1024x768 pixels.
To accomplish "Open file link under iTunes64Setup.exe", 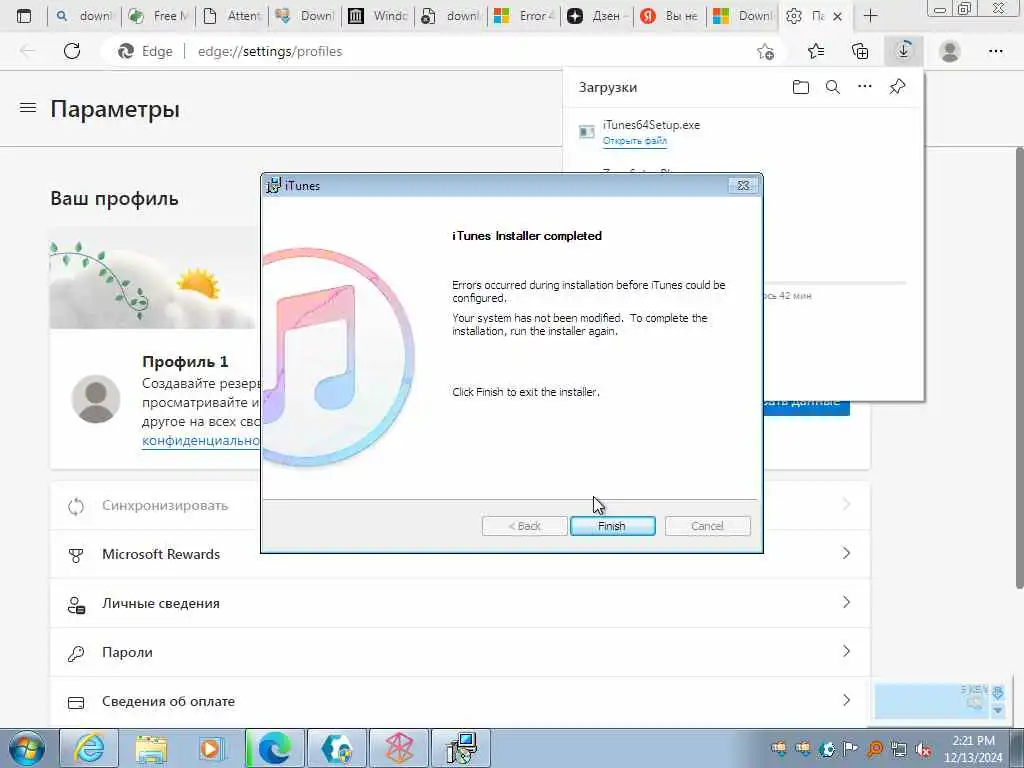I will pyautogui.click(x=635, y=140).
